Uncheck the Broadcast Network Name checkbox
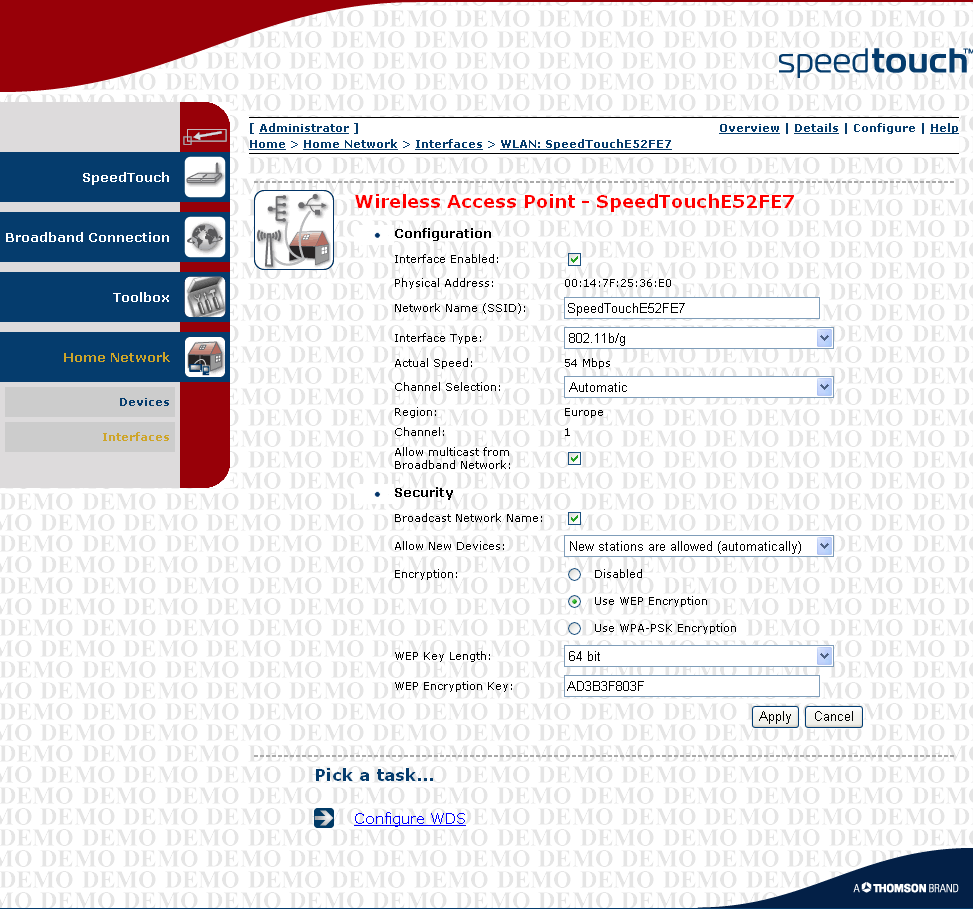This screenshot has height=909, width=973. (x=575, y=518)
